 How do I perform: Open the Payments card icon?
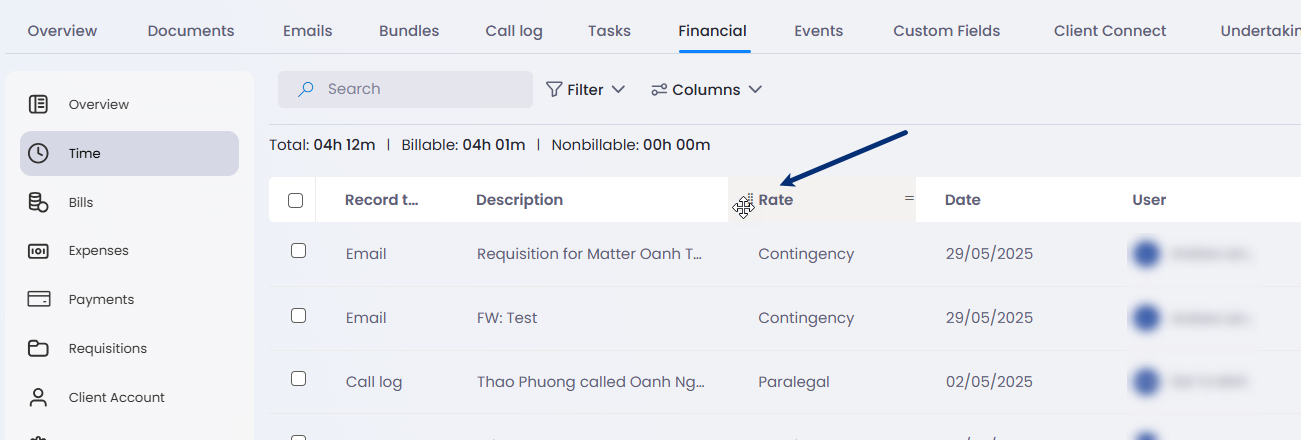[x=38, y=299]
